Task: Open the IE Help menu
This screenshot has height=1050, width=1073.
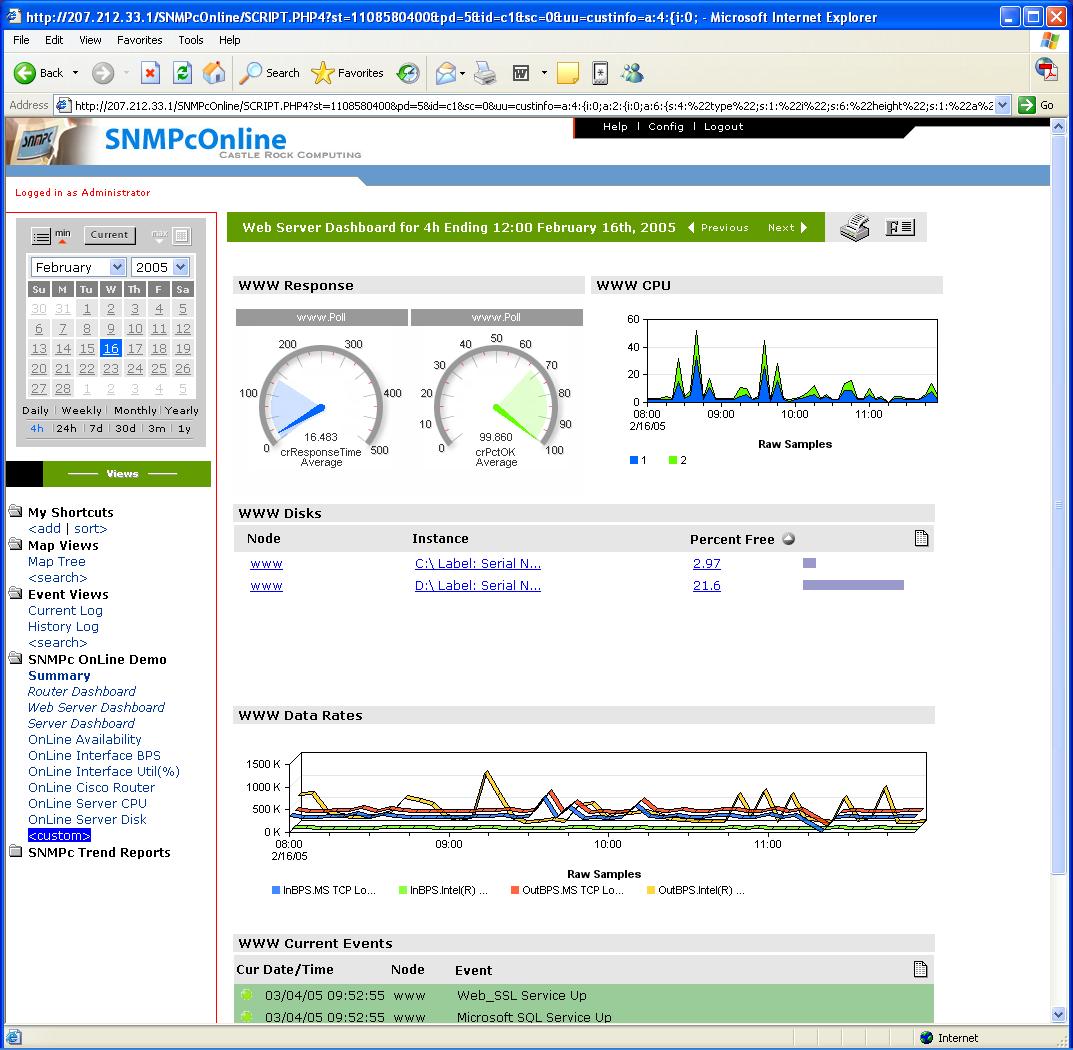Action: (x=229, y=40)
